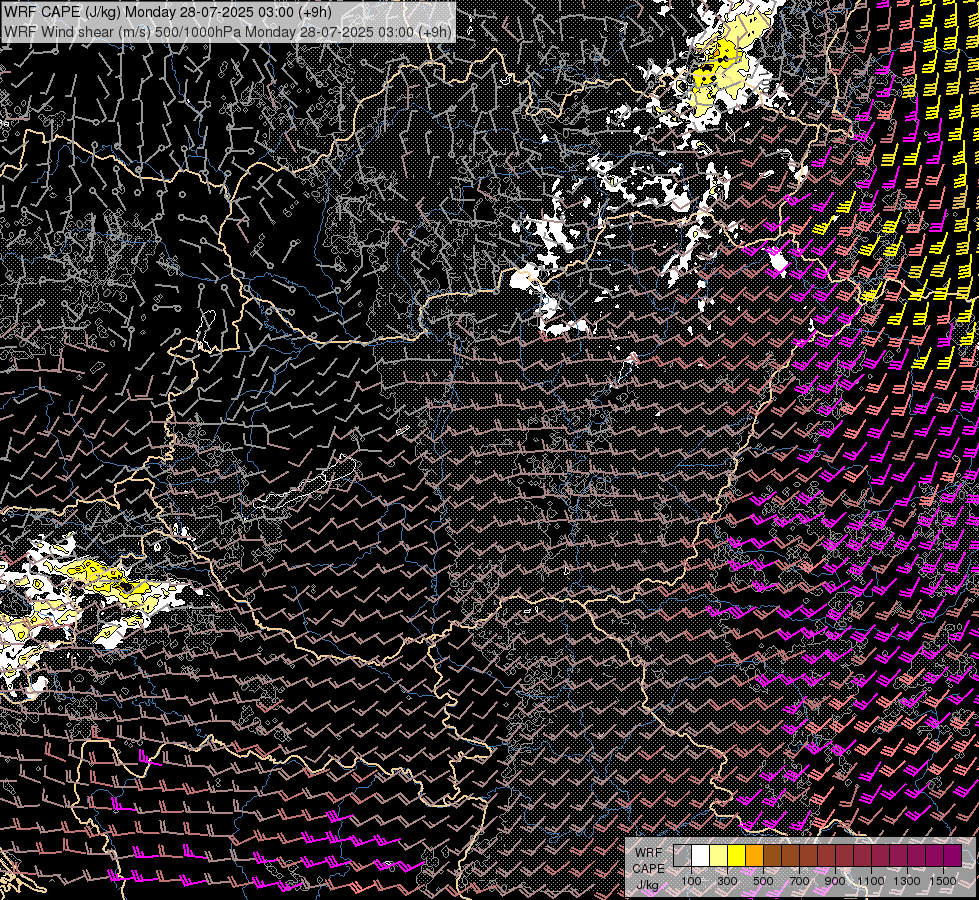979x900 pixels.
Task: Select the white CAPE legend swatch
Action: click(x=700, y=856)
